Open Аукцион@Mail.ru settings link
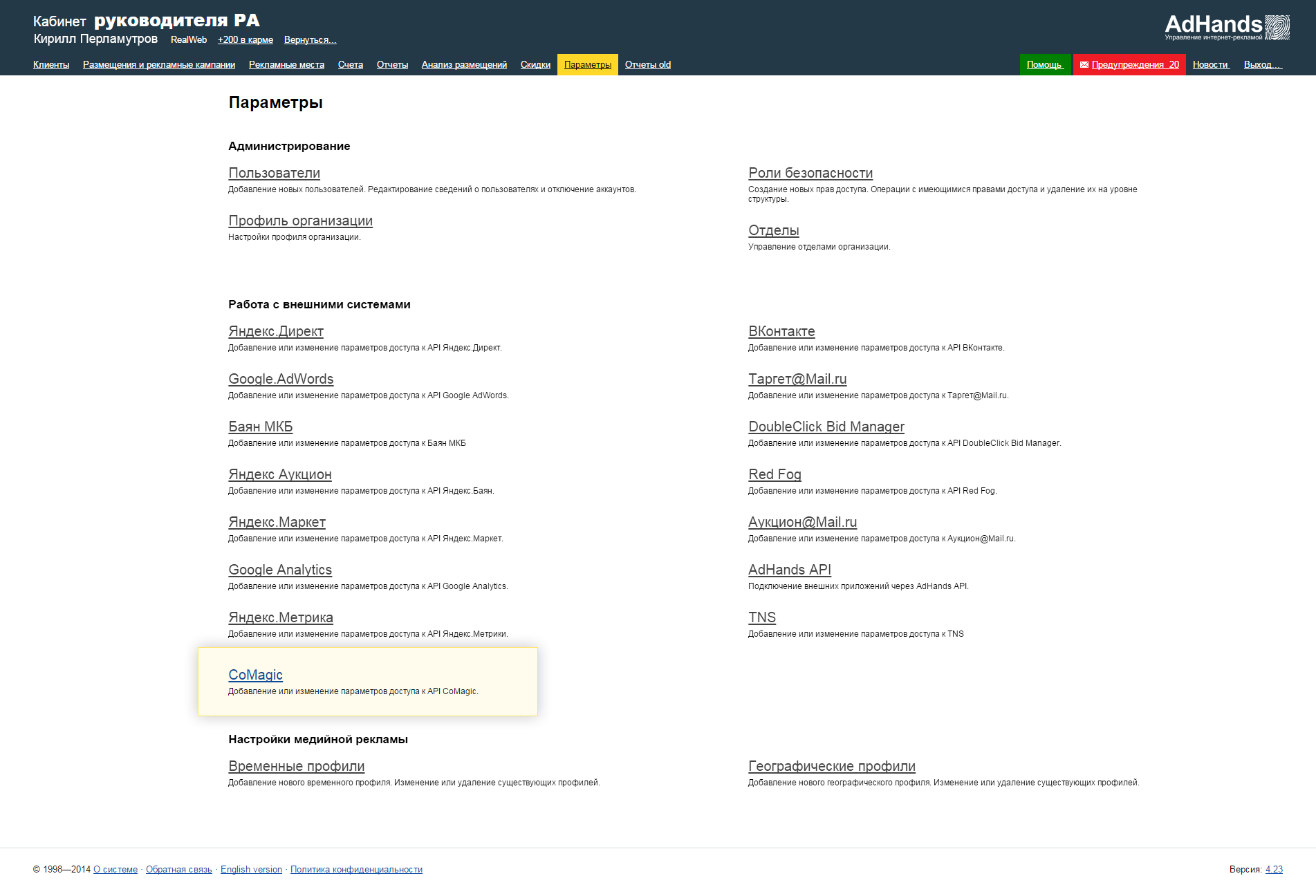This screenshot has height=896, width=1316. pos(803,522)
